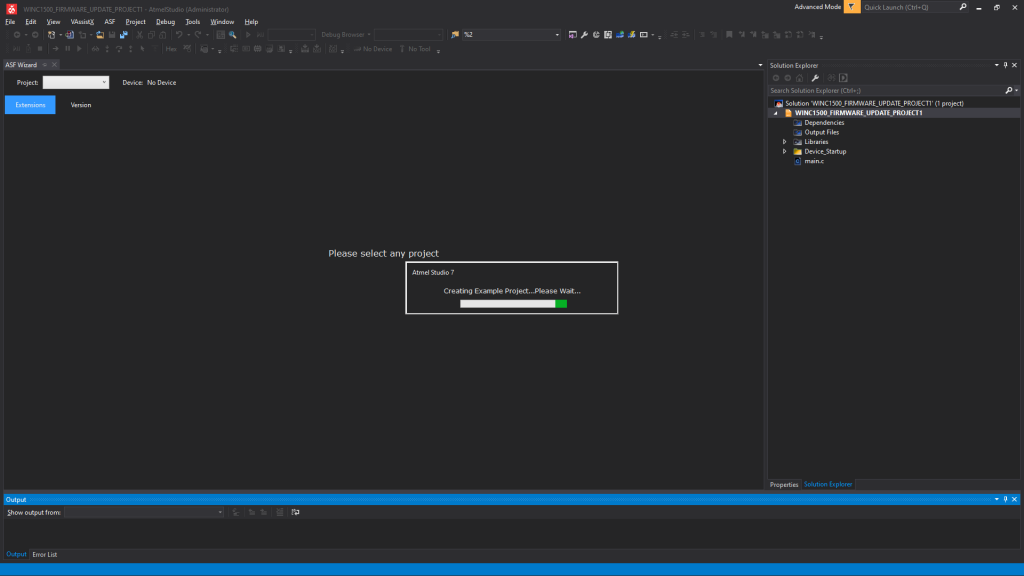Open the Project combo box in ASF Wizard
1024x576 pixels.
[76, 82]
